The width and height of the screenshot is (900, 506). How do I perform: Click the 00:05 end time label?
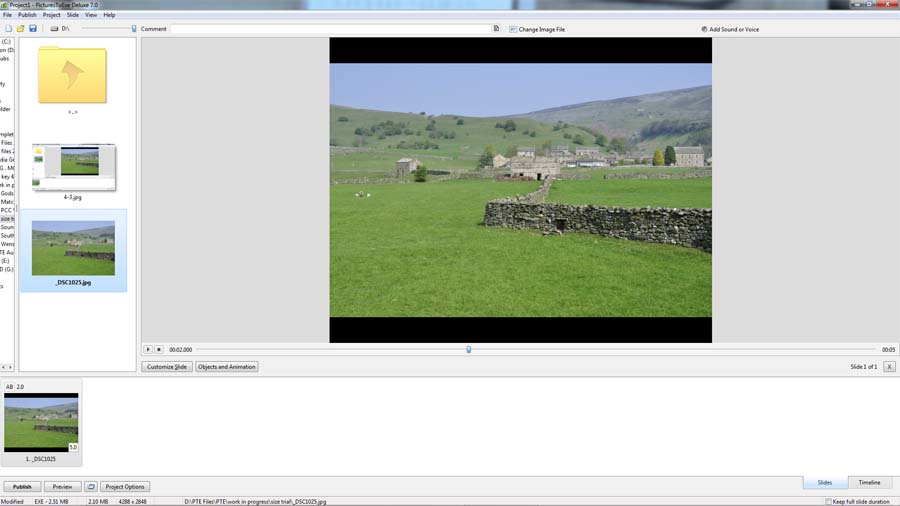coord(889,349)
